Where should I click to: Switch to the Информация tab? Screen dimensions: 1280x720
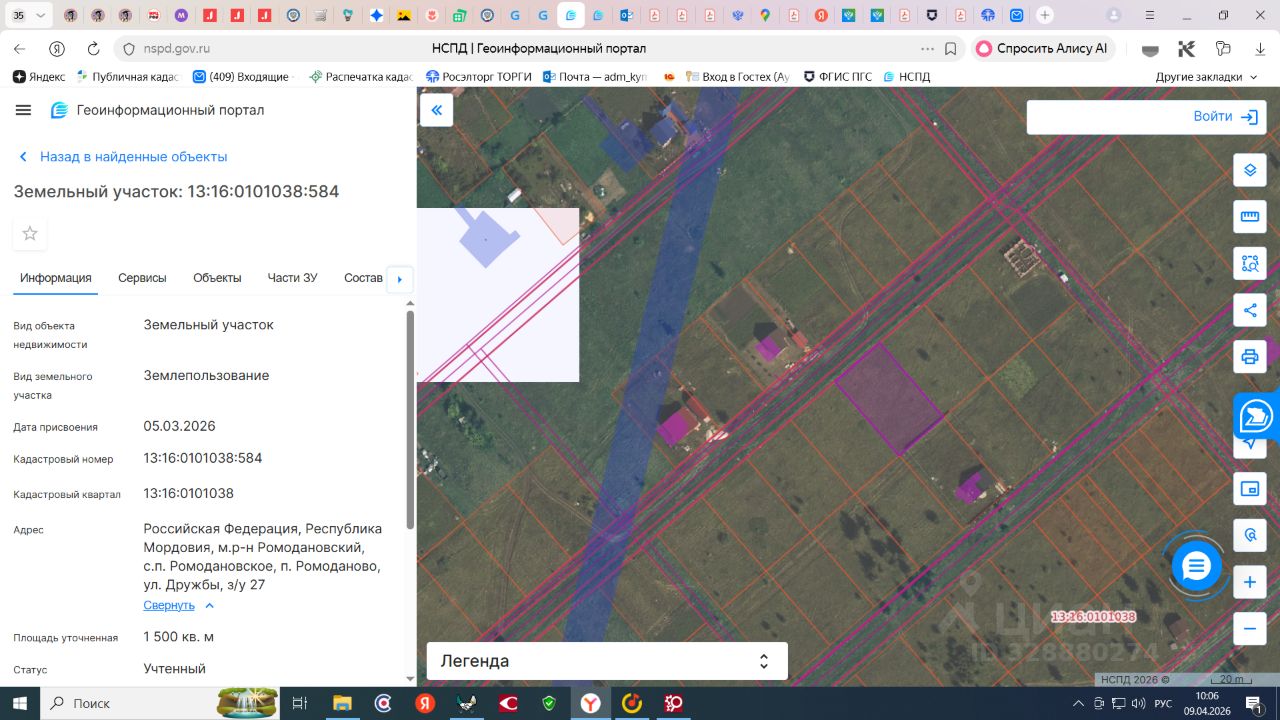(56, 278)
